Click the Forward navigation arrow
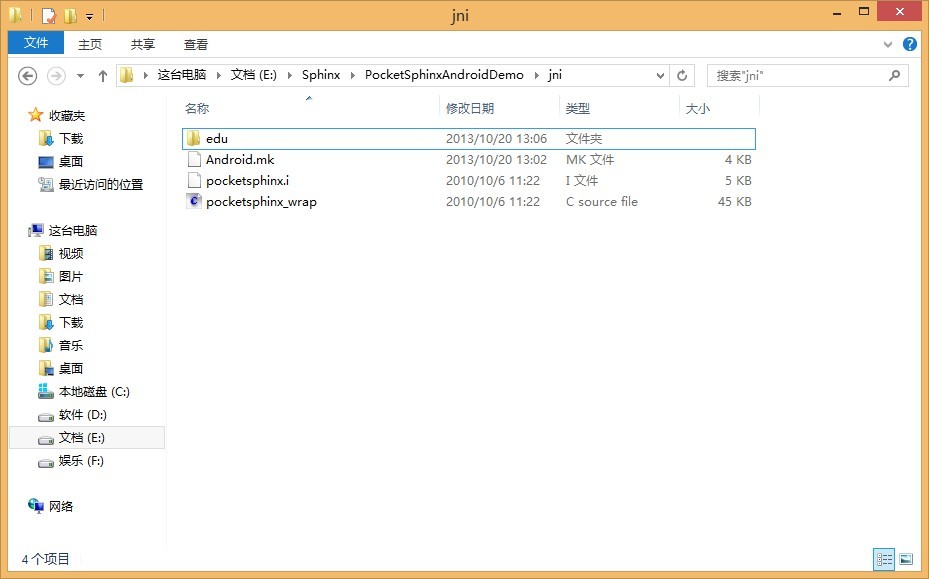Screen dimensions: 929x579 point(56,76)
